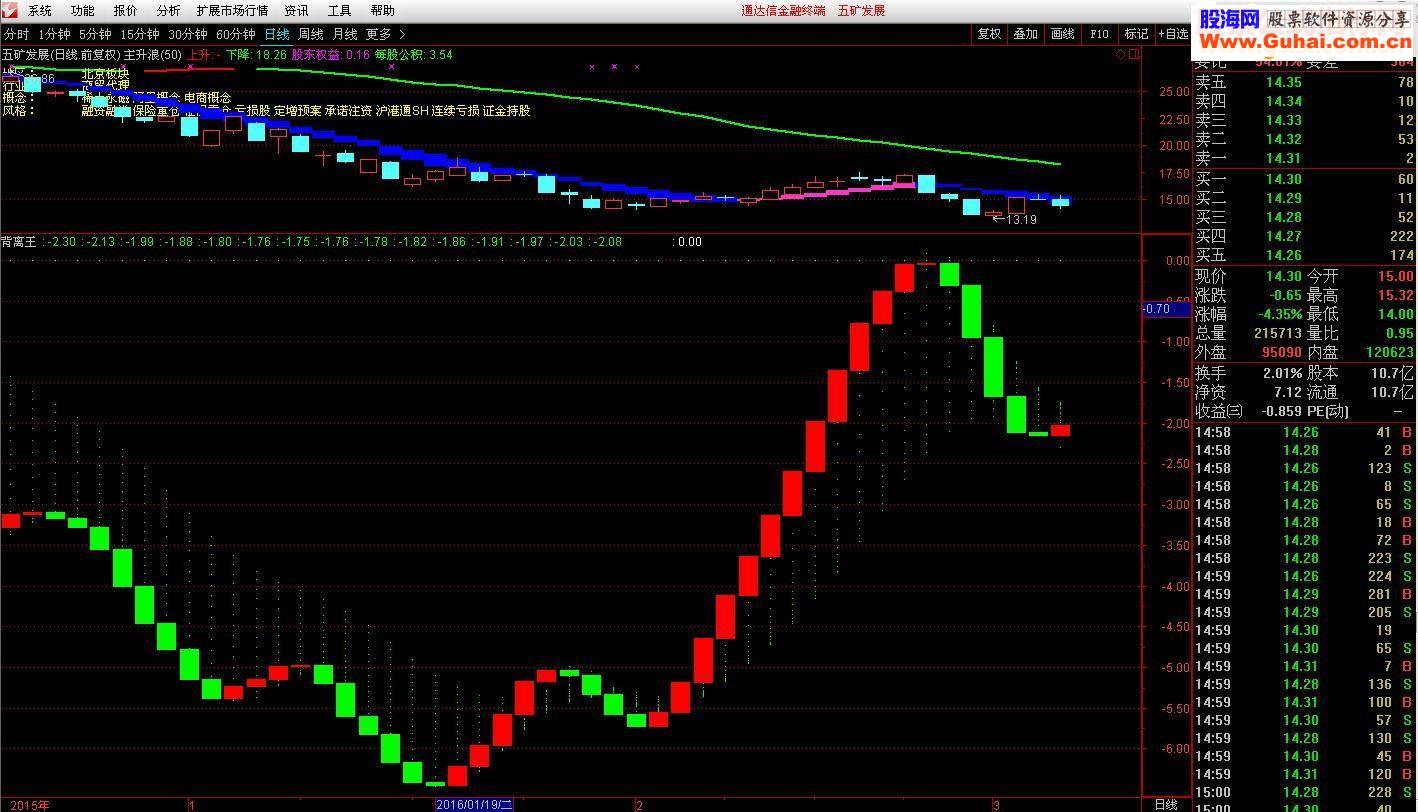Switch to the 5分钟 period
This screenshot has height=812, width=1418.
95,34
